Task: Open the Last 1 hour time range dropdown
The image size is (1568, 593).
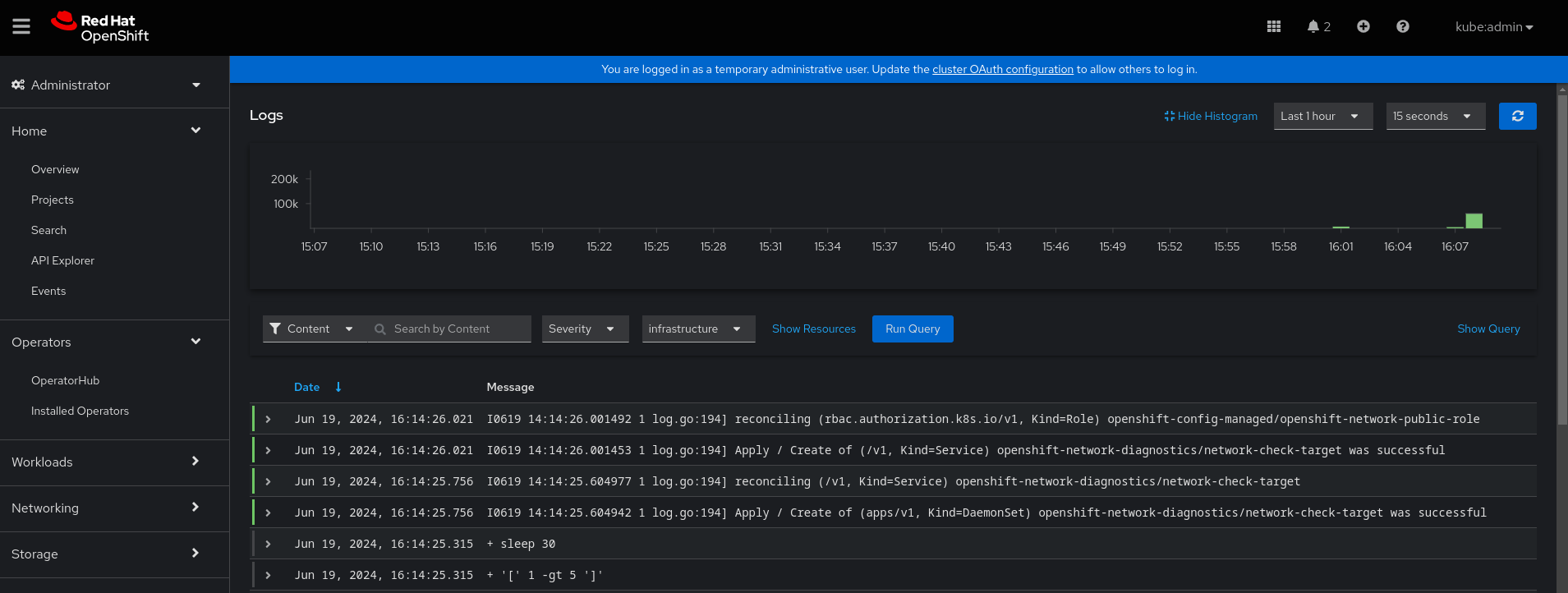Action: [1322, 116]
